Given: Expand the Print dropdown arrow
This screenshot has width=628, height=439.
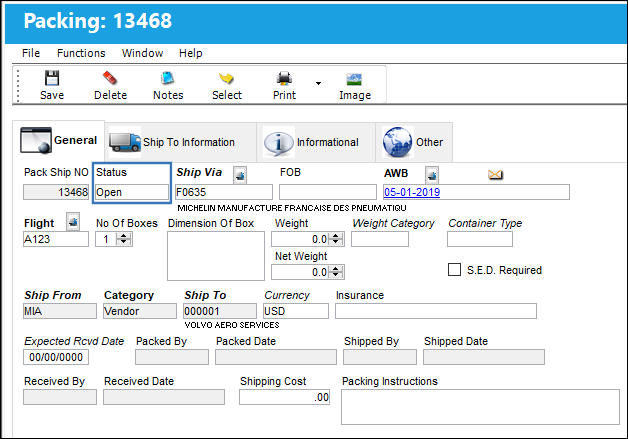Looking at the screenshot, I should (318, 83).
